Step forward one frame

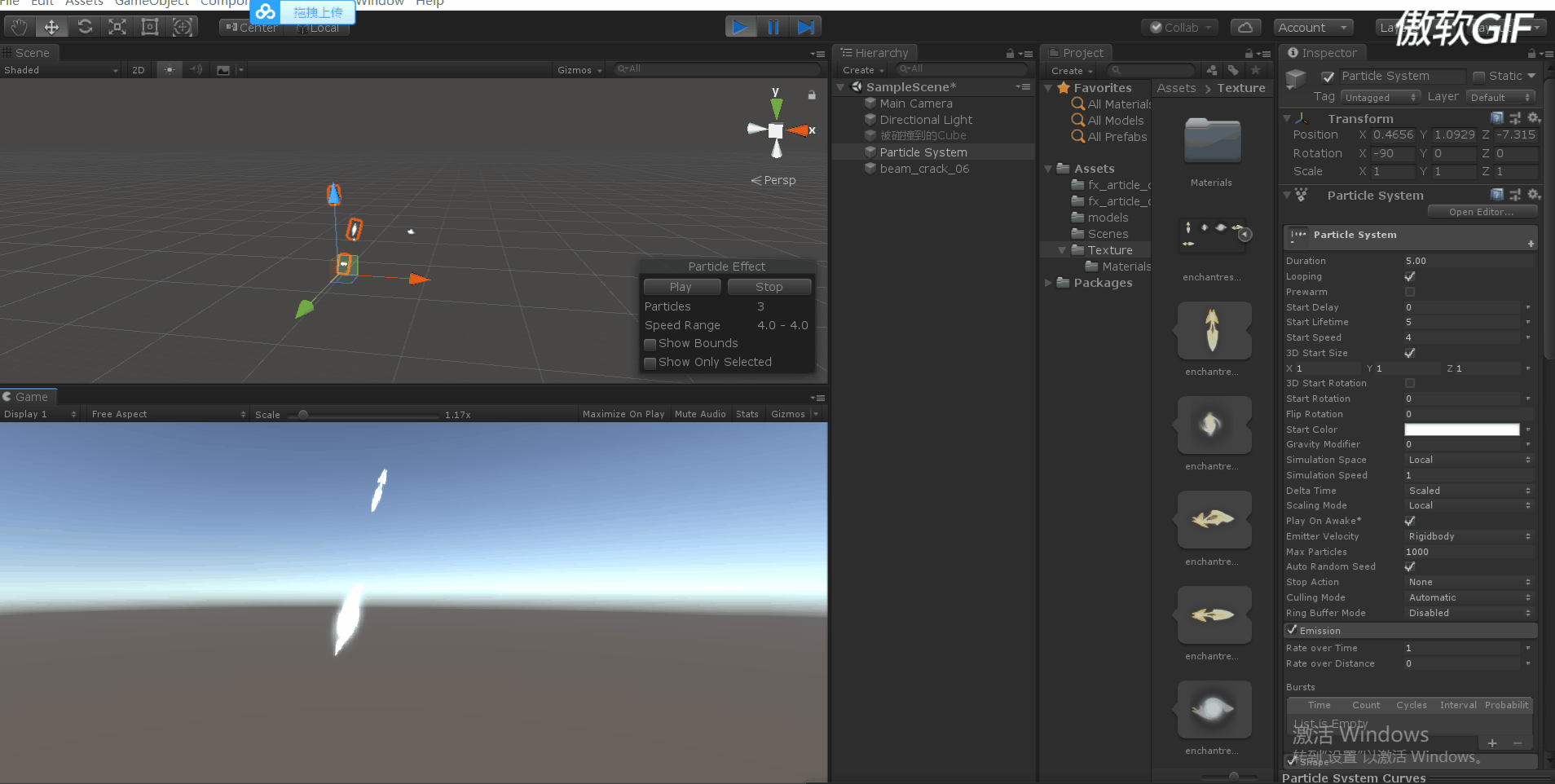point(805,27)
